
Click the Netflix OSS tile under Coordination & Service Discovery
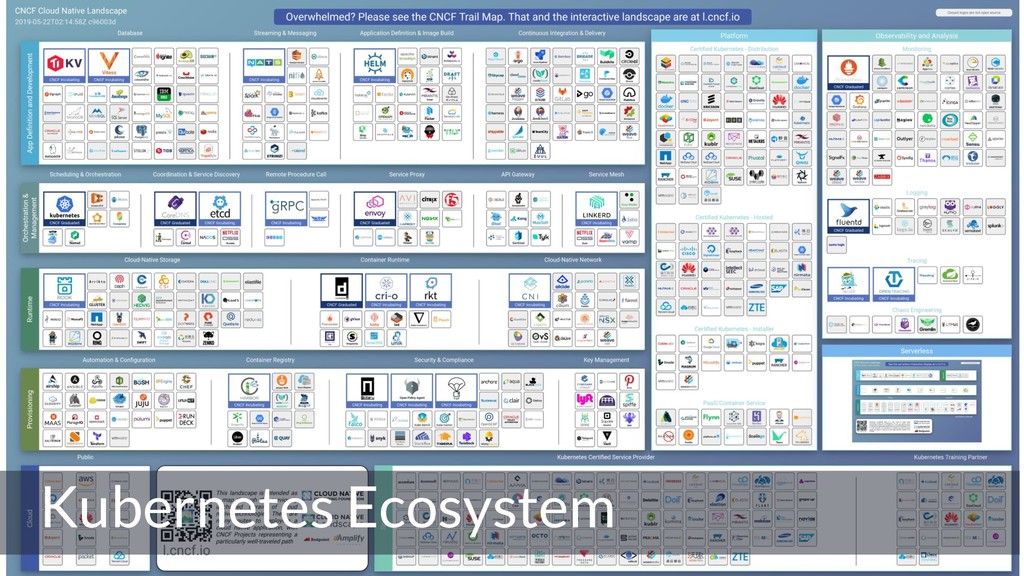pos(231,237)
